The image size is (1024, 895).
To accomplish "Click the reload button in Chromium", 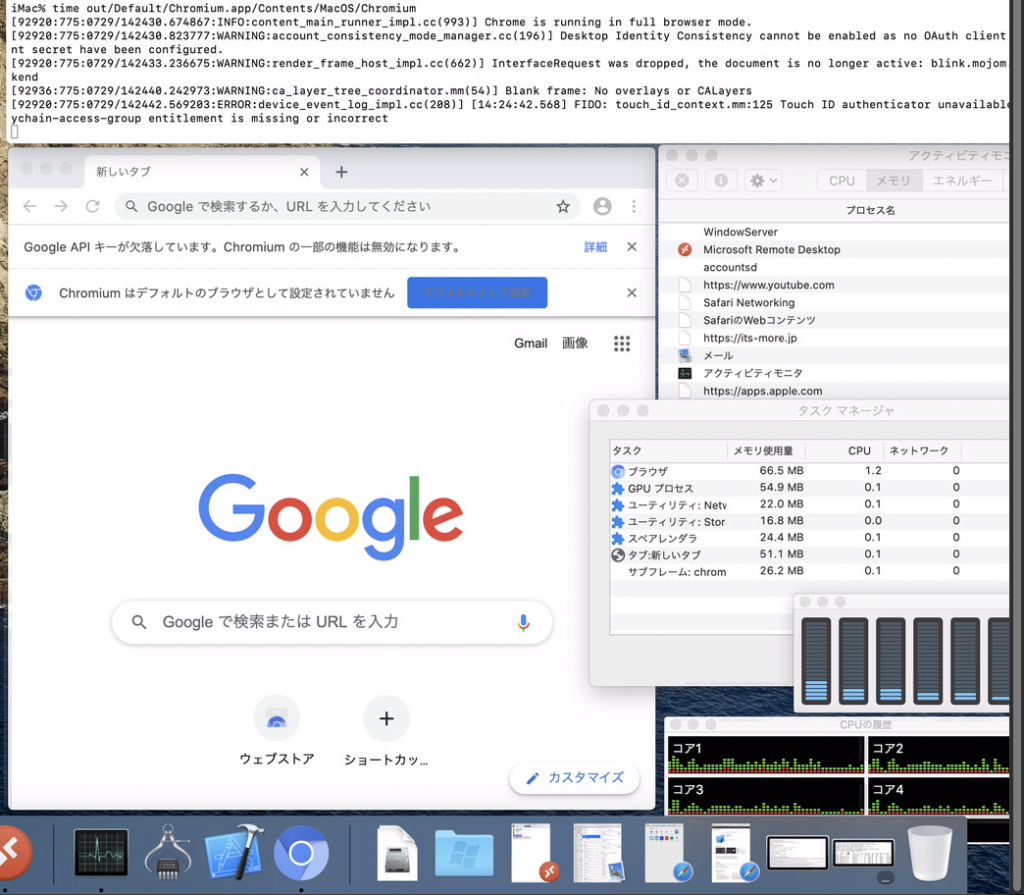I will coord(92,206).
